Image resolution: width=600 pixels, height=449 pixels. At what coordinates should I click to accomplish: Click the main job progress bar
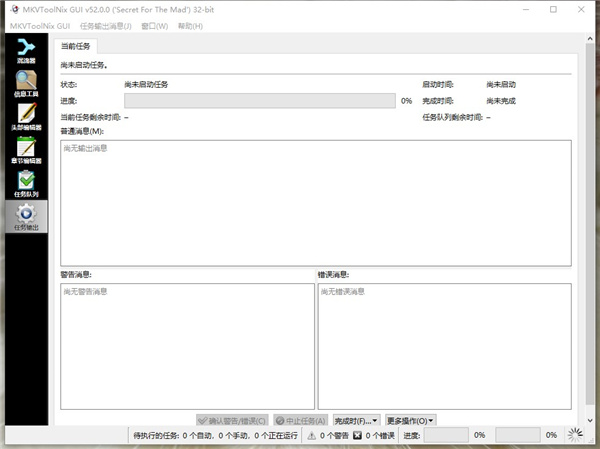[260, 101]
